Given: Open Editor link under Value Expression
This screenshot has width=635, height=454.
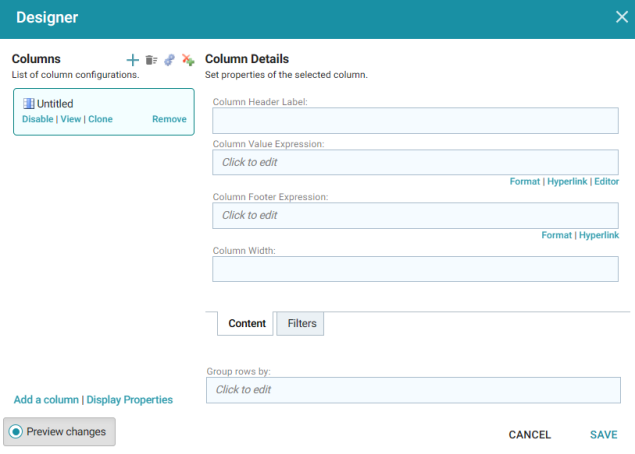Looking at the screenshot, I should point(606,181).
